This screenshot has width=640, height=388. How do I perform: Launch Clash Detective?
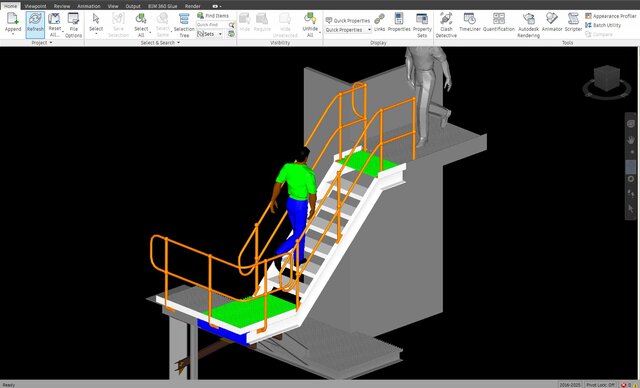coord(446,25)
